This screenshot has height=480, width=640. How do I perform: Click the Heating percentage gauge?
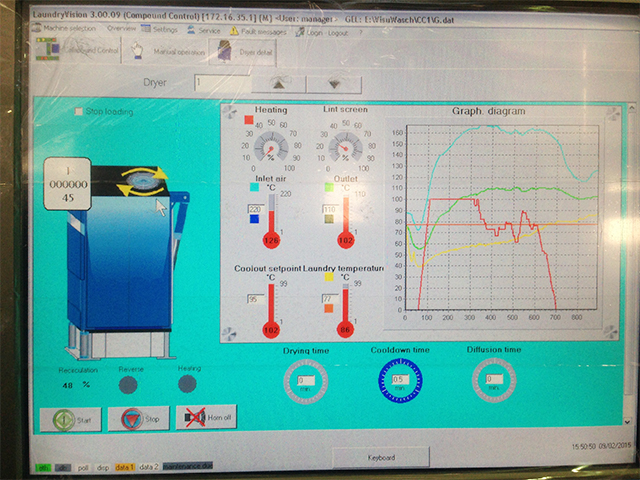click(271, 147)
